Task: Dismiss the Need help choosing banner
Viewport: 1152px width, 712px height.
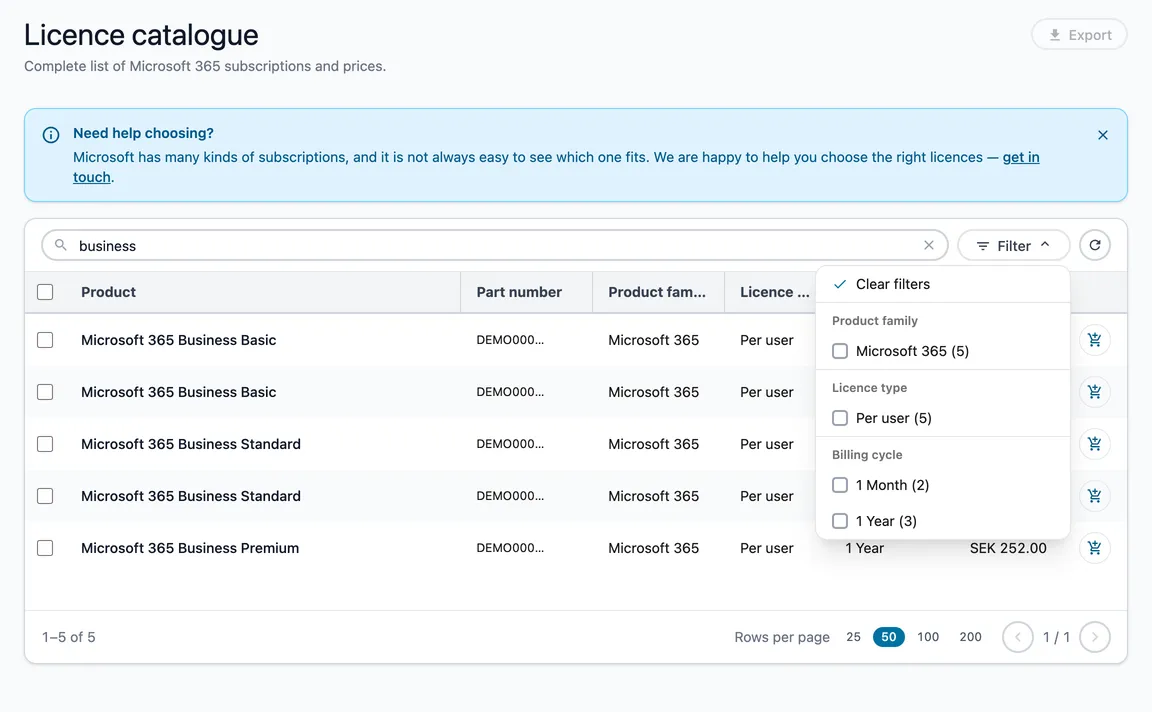Action: [x=1102, y=135]
